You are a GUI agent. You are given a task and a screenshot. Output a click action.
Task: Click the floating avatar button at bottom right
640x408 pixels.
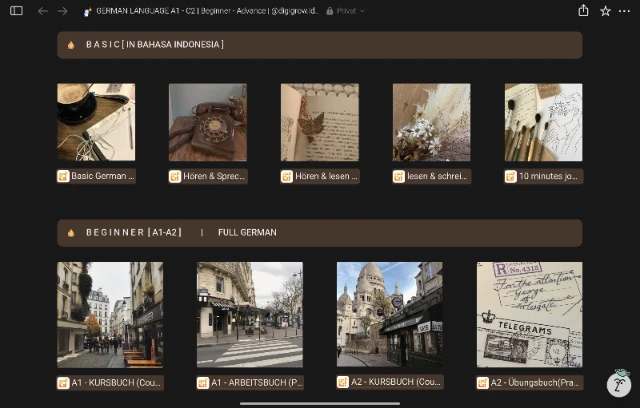[619, 383]
